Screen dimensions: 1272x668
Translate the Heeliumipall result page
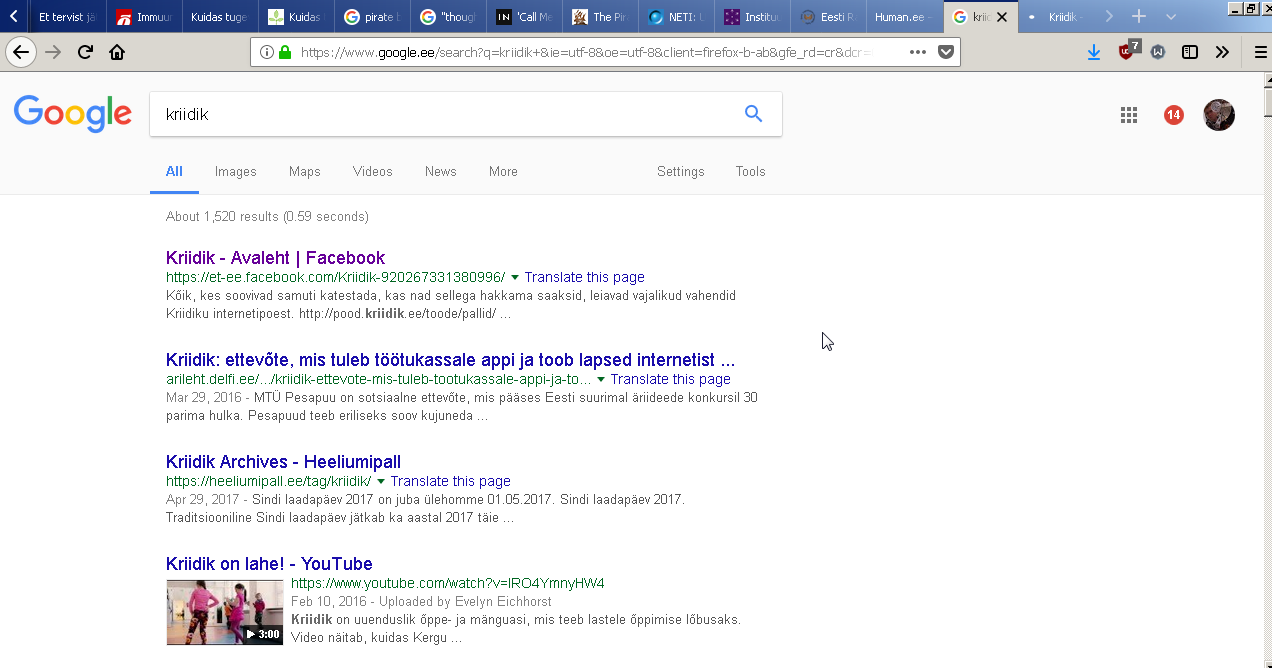(450, 481)
